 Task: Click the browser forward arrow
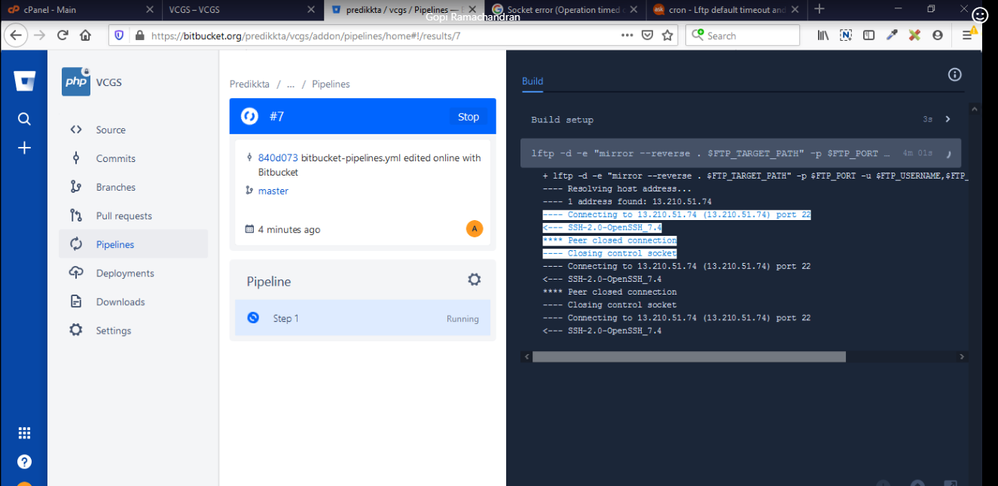[39, 36]
